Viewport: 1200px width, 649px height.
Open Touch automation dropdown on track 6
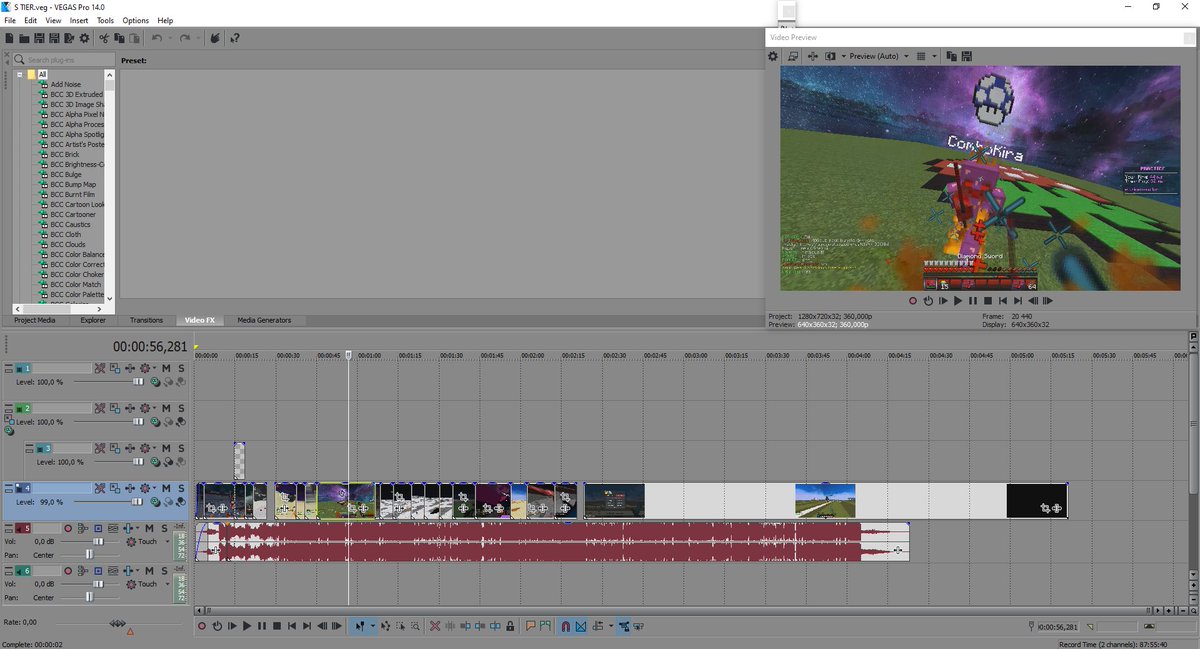[x=167, y=583]
